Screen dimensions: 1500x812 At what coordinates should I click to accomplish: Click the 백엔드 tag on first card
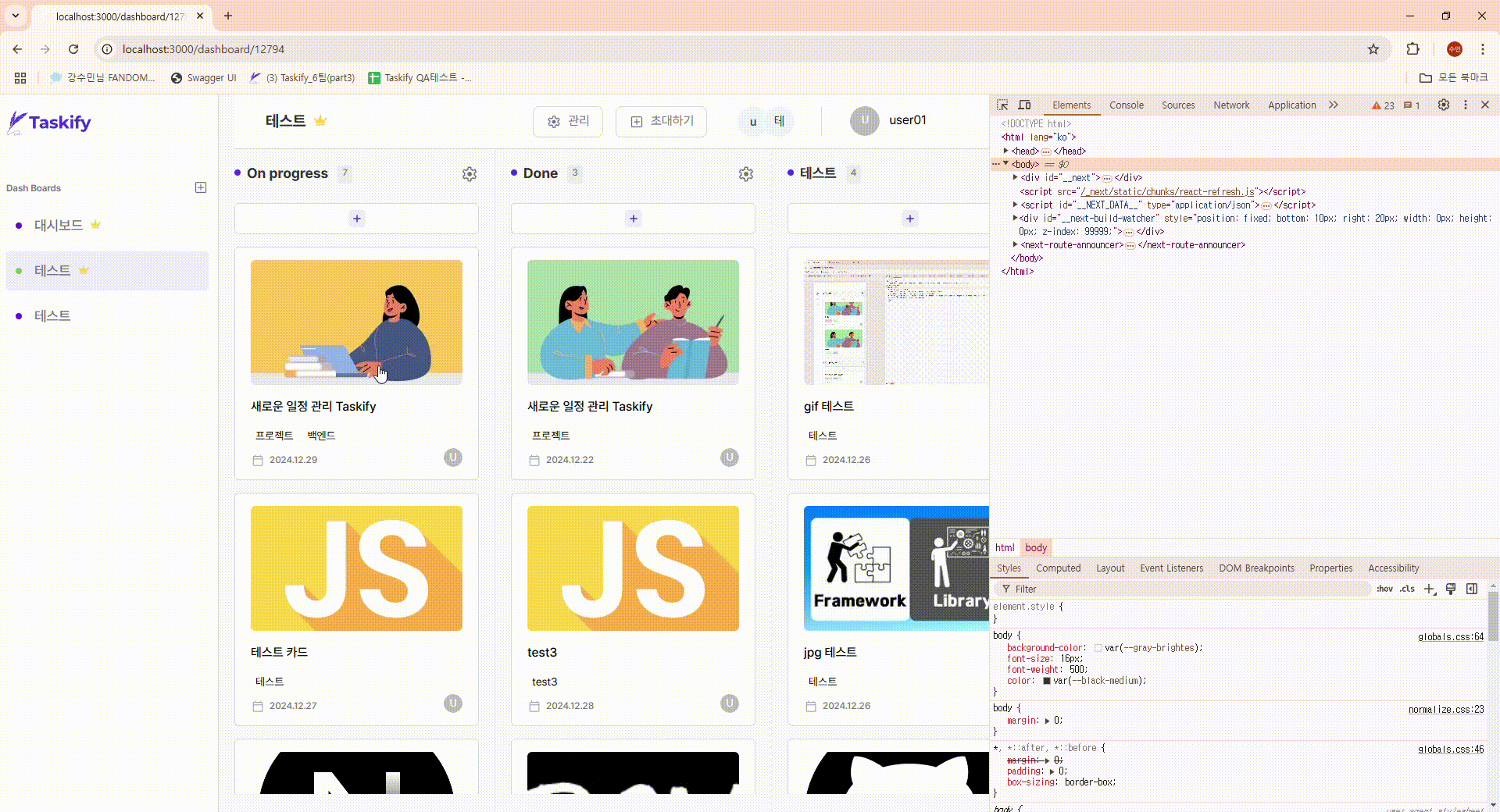321,436
